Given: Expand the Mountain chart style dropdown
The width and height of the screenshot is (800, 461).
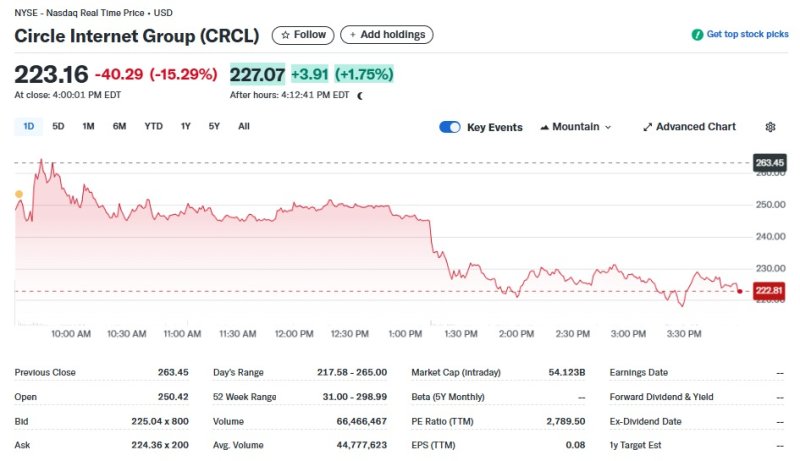Looking at the screenshot, I should (607, 128).
